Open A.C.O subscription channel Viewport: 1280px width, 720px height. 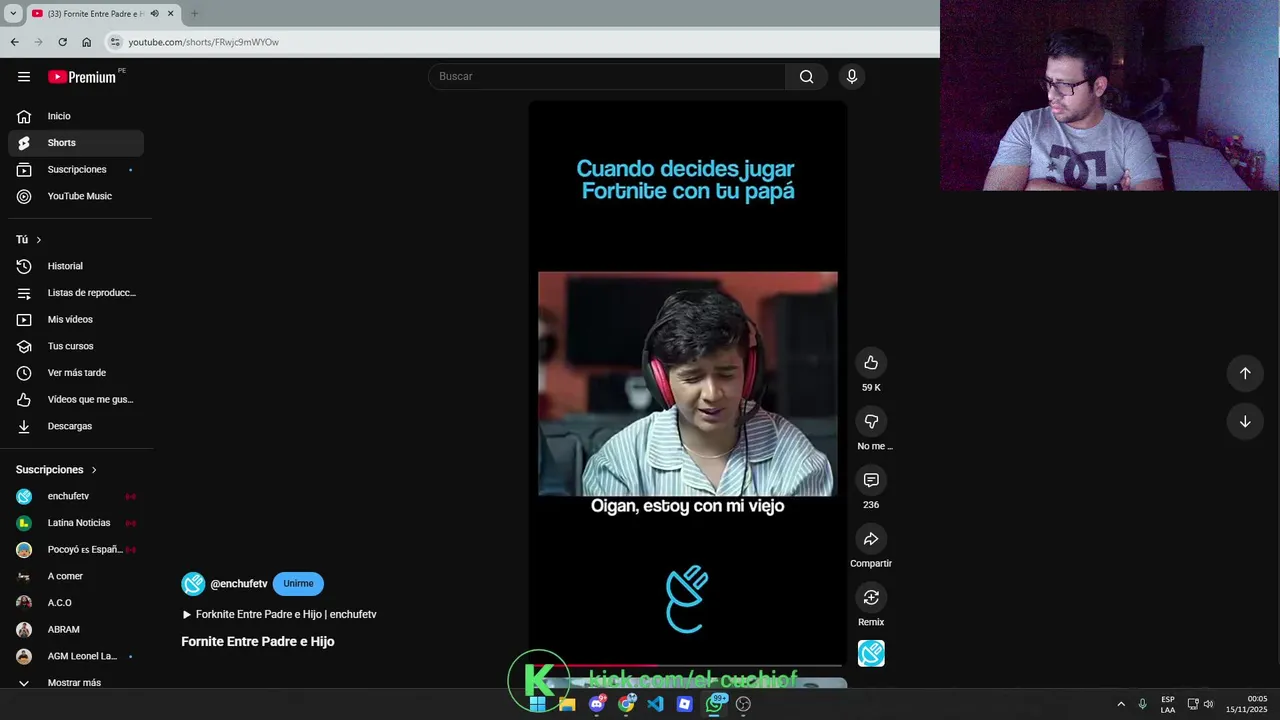[x=76, y=603]
